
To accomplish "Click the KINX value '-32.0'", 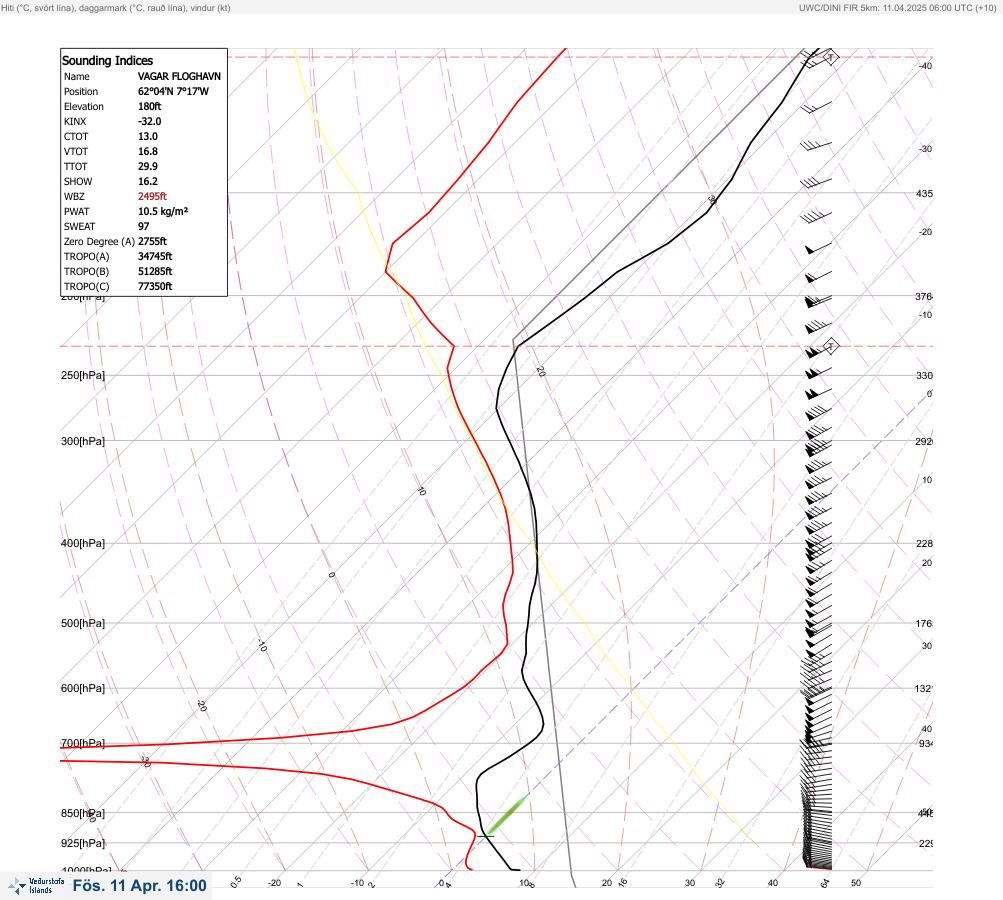I will pyautogui.click(x=150, y=122).
